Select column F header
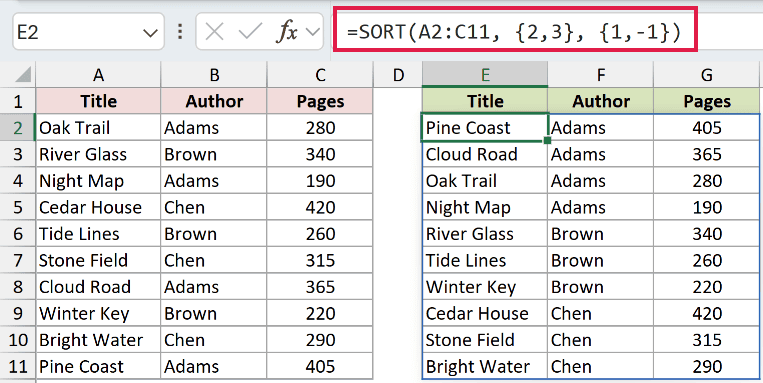The width and height of the screenshot is (763, 383). tap(600, 74)
